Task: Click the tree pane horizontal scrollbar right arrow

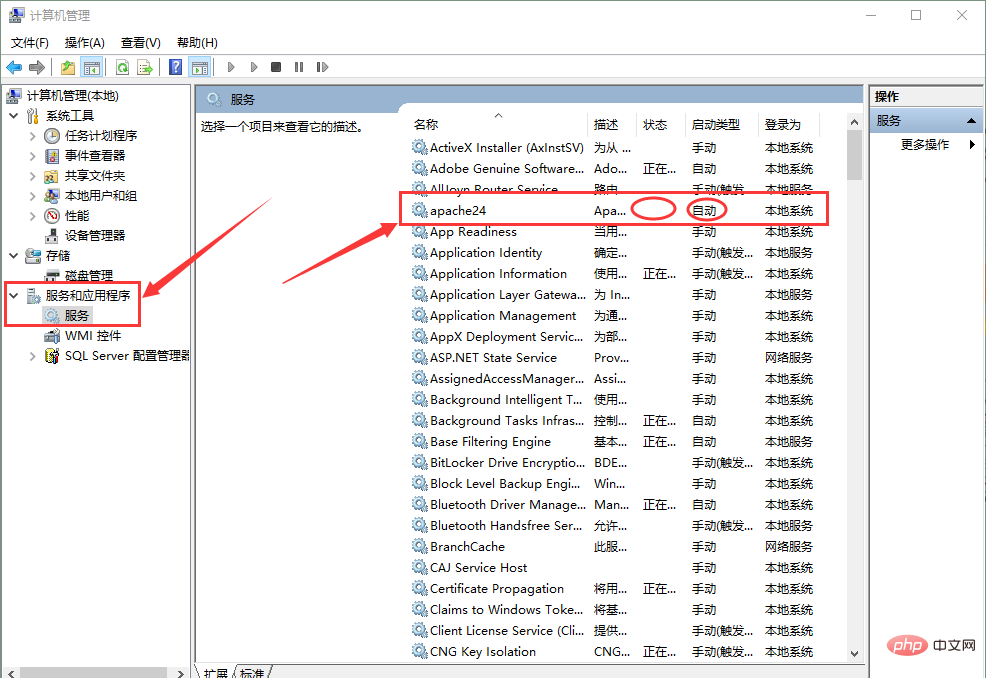Action: (x=180, y=673)
